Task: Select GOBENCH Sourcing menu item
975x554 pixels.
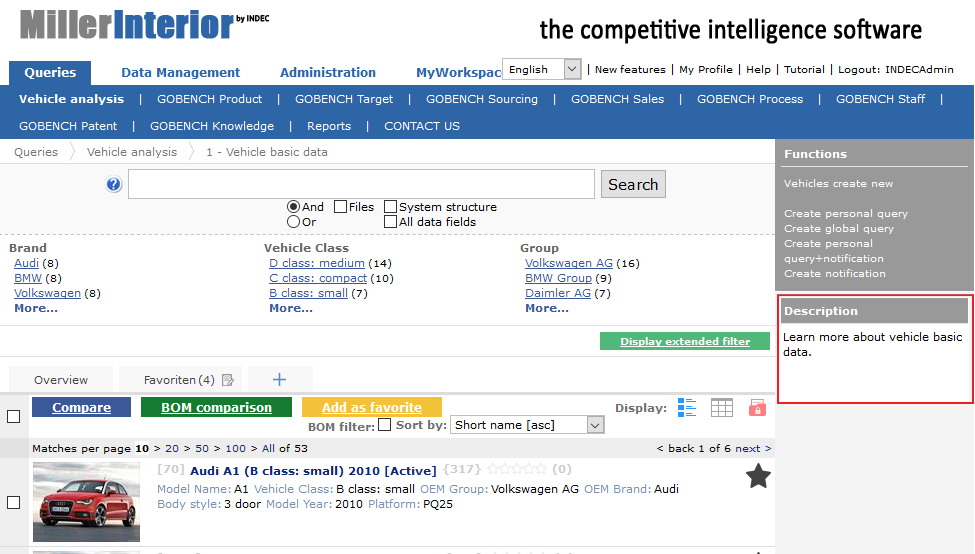Action: click(x=482, y=99)
